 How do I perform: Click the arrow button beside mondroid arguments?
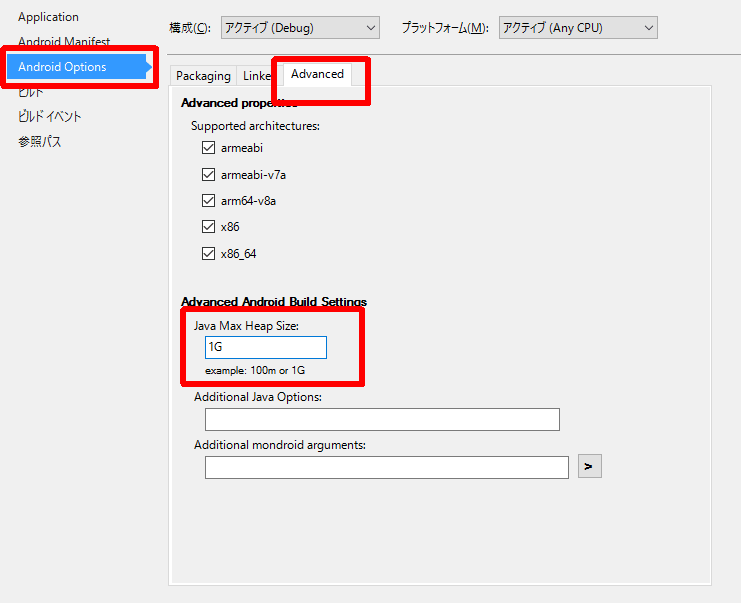(x=590, y=466)
